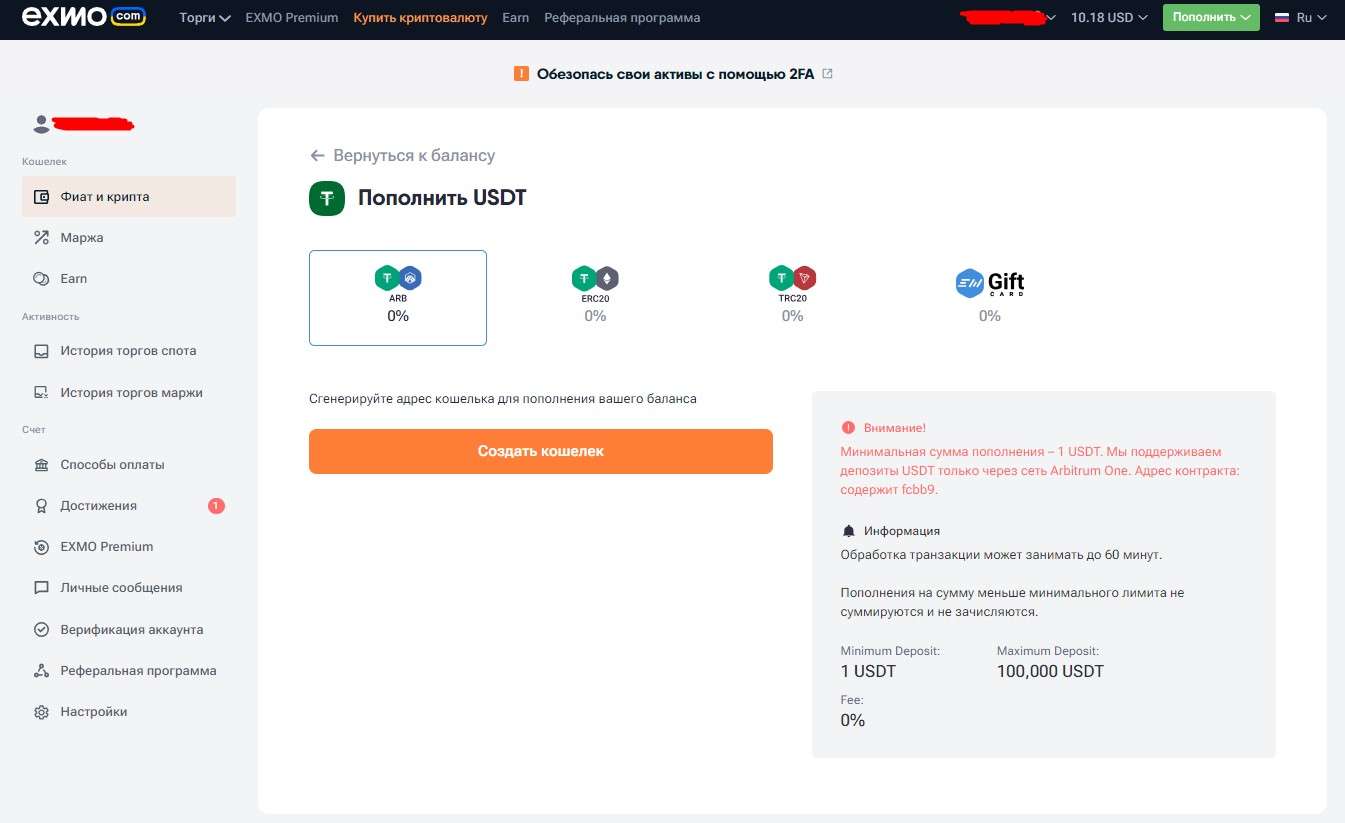Click the red Внимание alert icon
1345x823 pixels.
(x=848, y=427)
